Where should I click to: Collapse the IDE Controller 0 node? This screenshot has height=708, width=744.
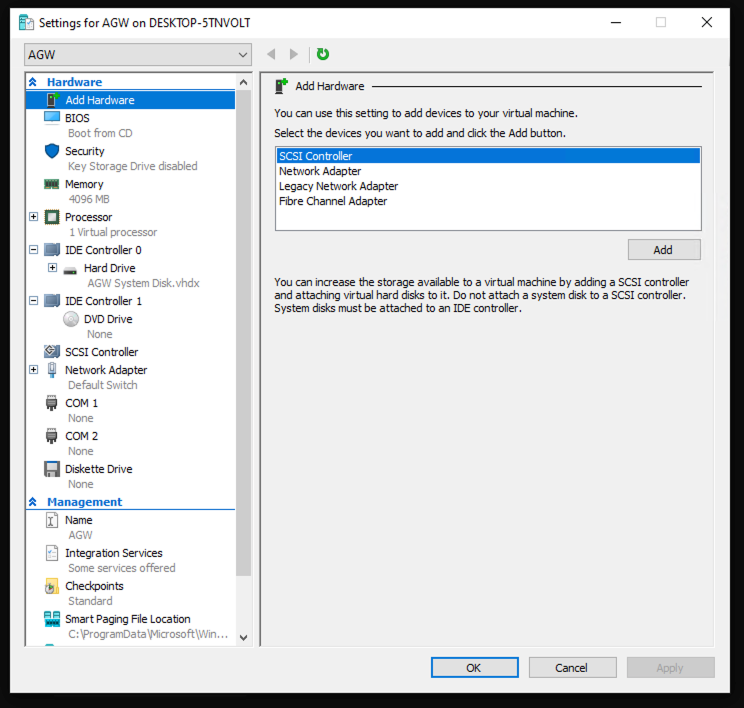[x=34, y=250]
